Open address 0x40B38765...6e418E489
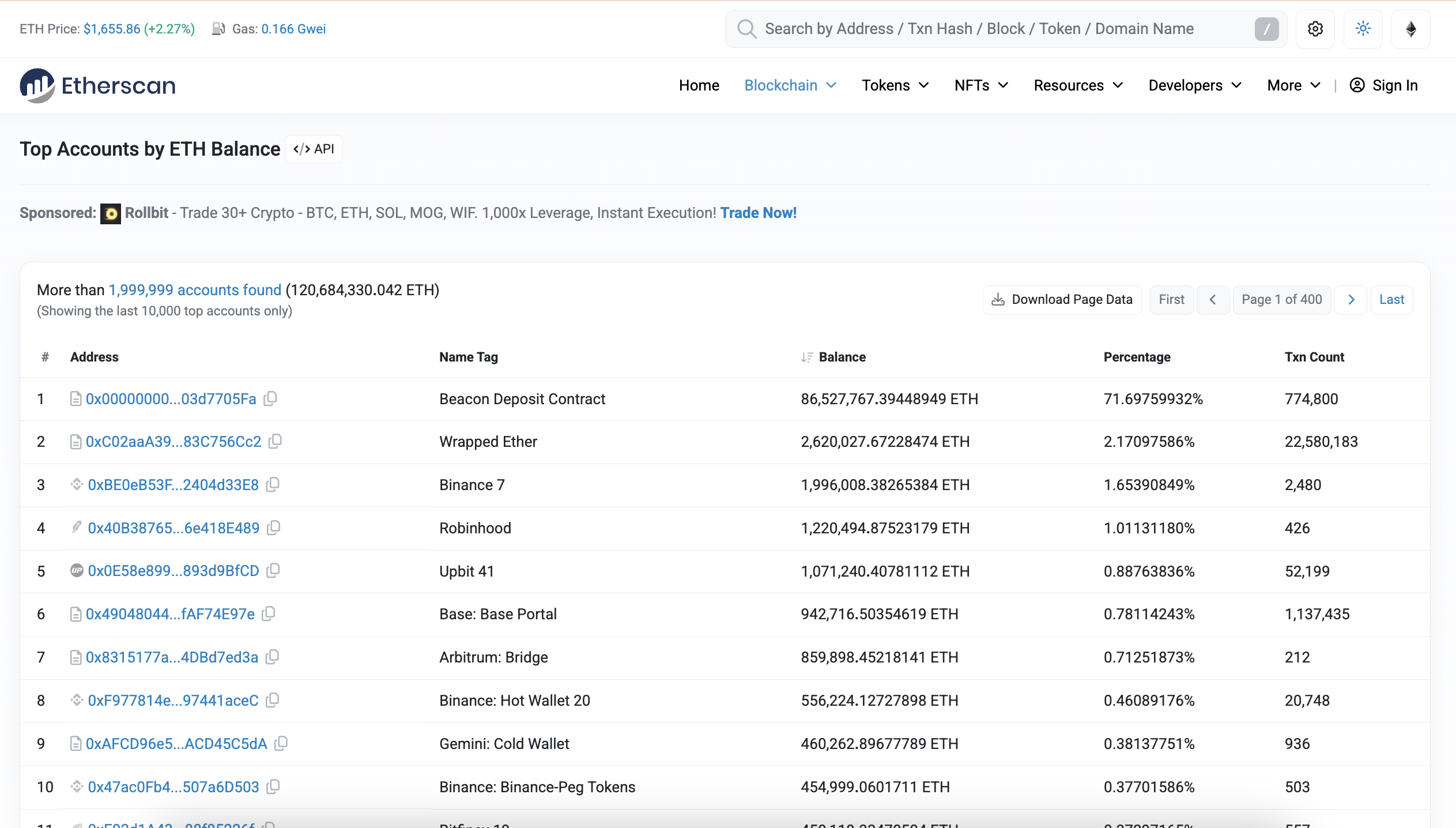Viewport: 1456px width, 828px height. (x=173, y=528)
